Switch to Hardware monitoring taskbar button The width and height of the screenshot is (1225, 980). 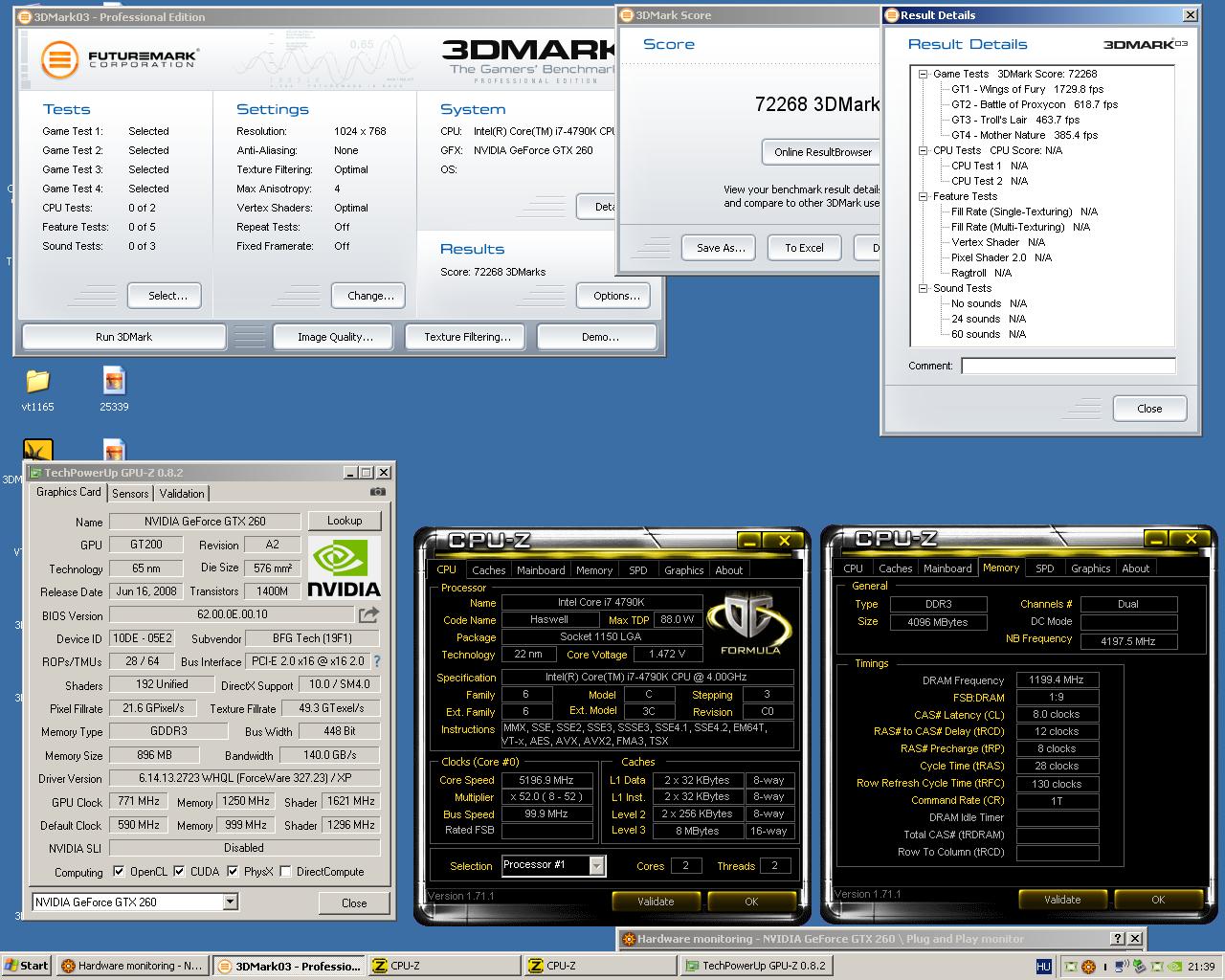[x=132, y=966]
